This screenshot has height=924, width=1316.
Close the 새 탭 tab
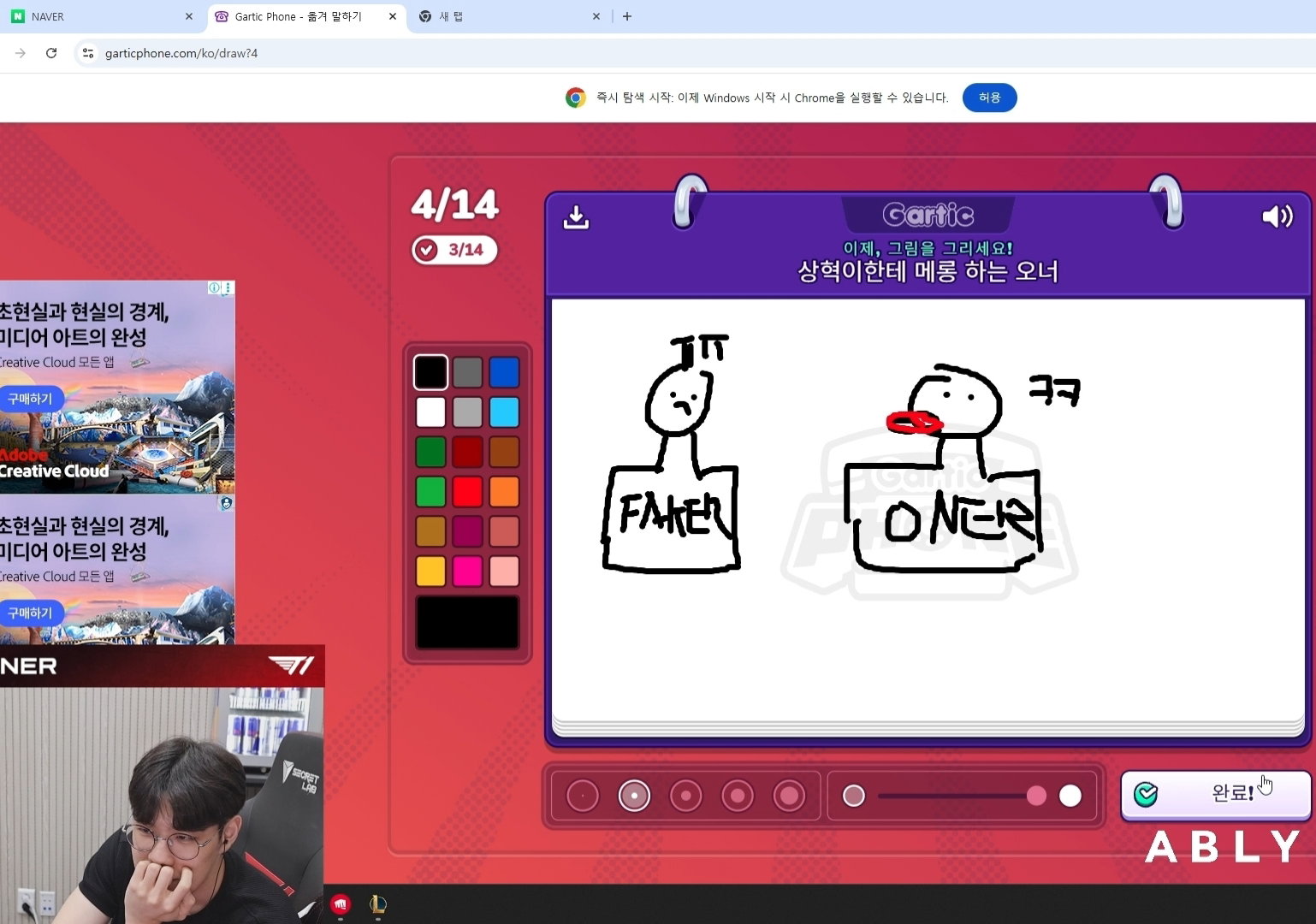(596, 16)
